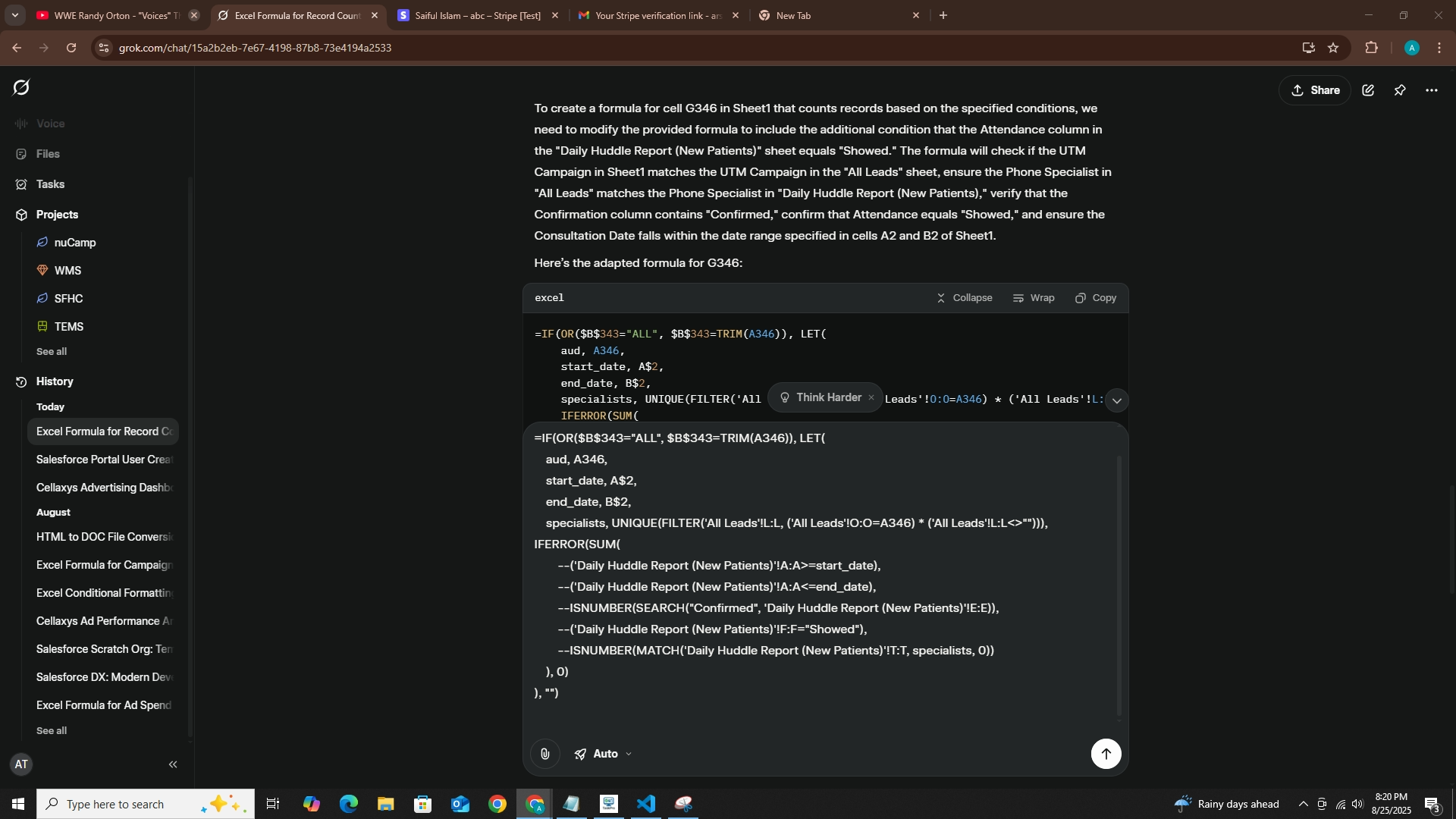Viewport: 1456px width, 819px height.
Task: Open the Tasks item in the sidebar
Action: [x=50, y=184]
